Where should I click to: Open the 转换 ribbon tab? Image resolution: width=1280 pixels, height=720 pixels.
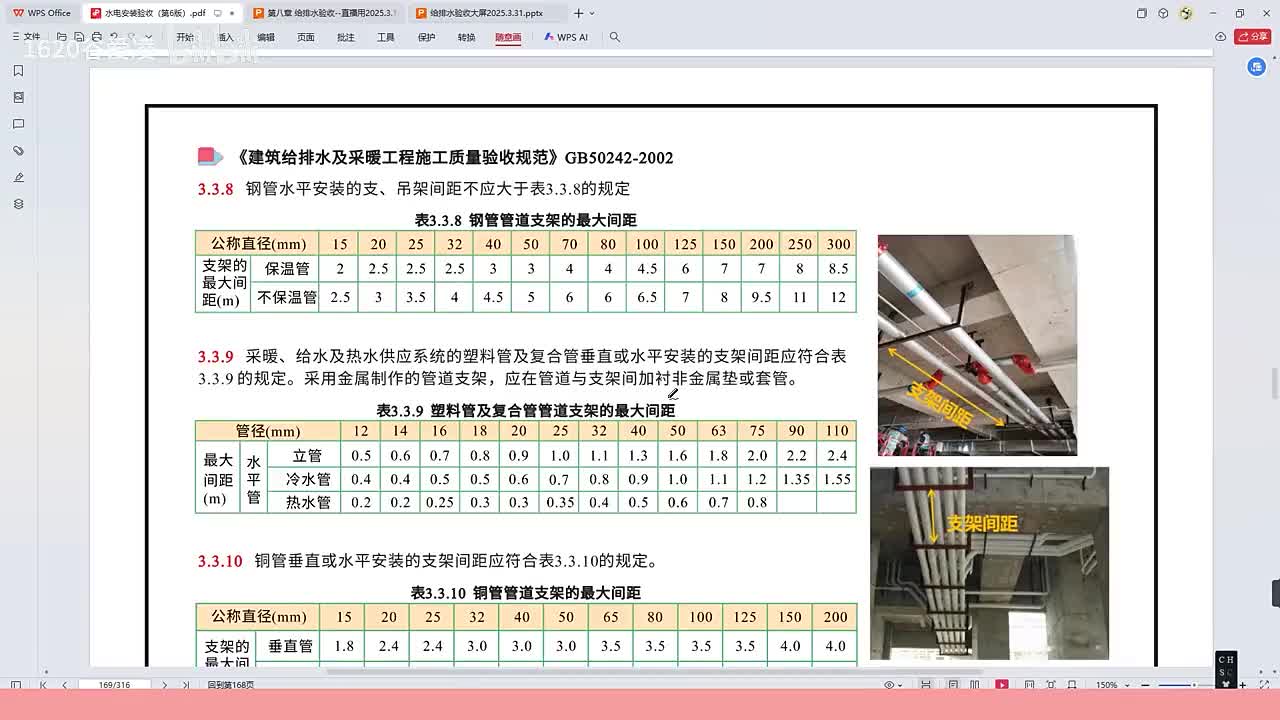[467, 37]
